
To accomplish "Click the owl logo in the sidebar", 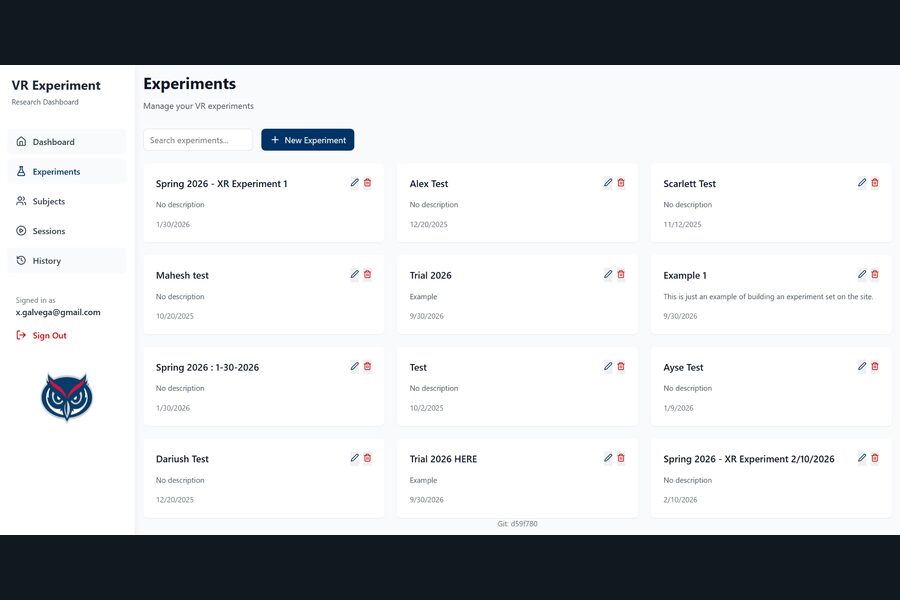I will pyautogui.click(x=67, y=397).
